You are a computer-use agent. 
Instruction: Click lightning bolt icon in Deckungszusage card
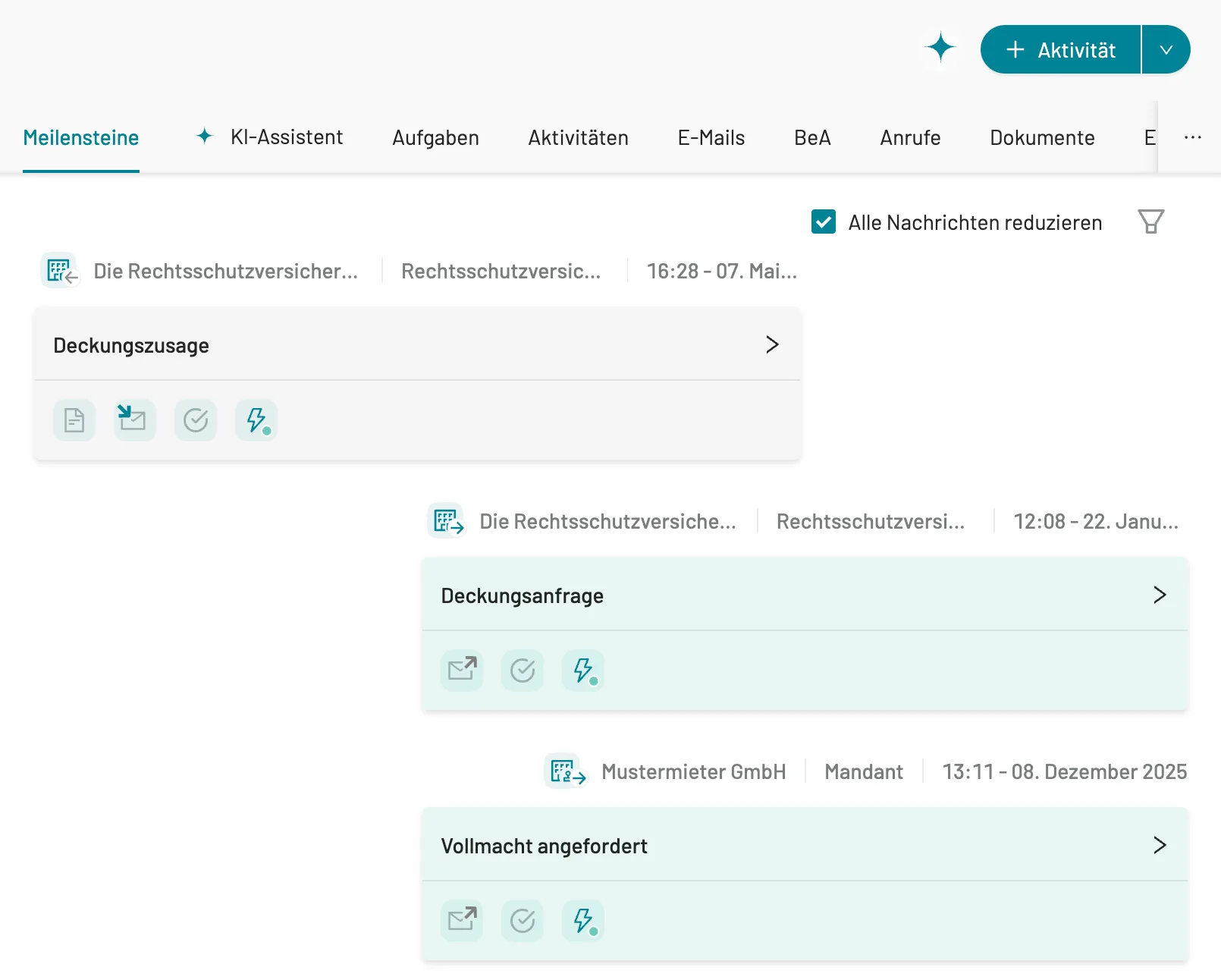pos(256,420)
